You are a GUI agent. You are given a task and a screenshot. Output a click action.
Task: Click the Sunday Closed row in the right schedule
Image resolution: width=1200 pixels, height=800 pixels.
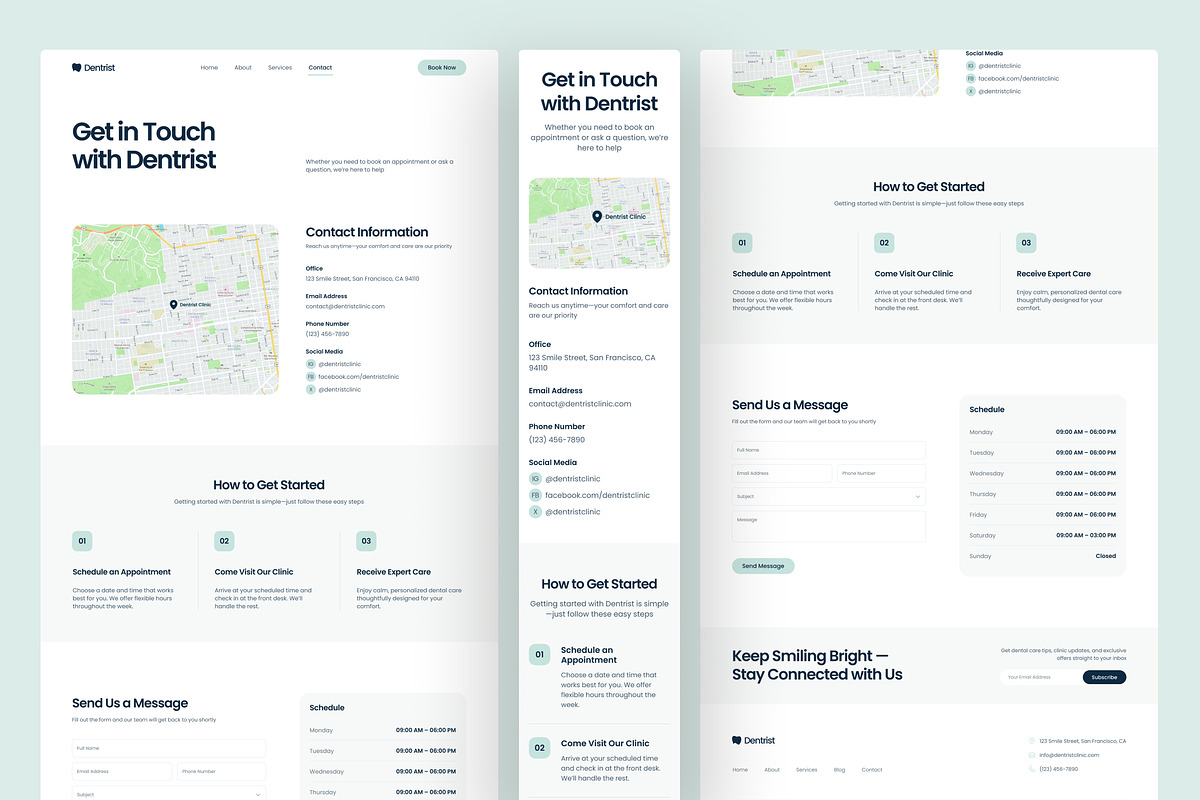click(x=1043, y=556)
